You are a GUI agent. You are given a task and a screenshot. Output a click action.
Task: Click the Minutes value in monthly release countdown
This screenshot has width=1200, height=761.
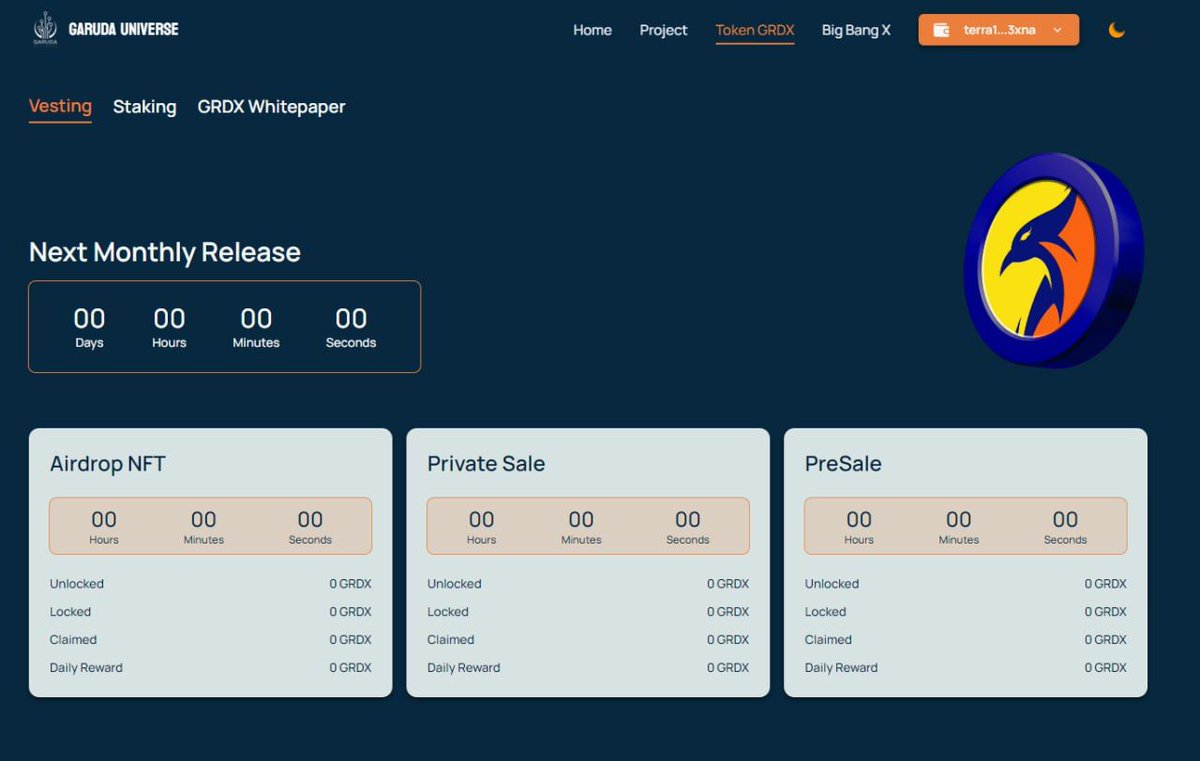click(256, 319)
